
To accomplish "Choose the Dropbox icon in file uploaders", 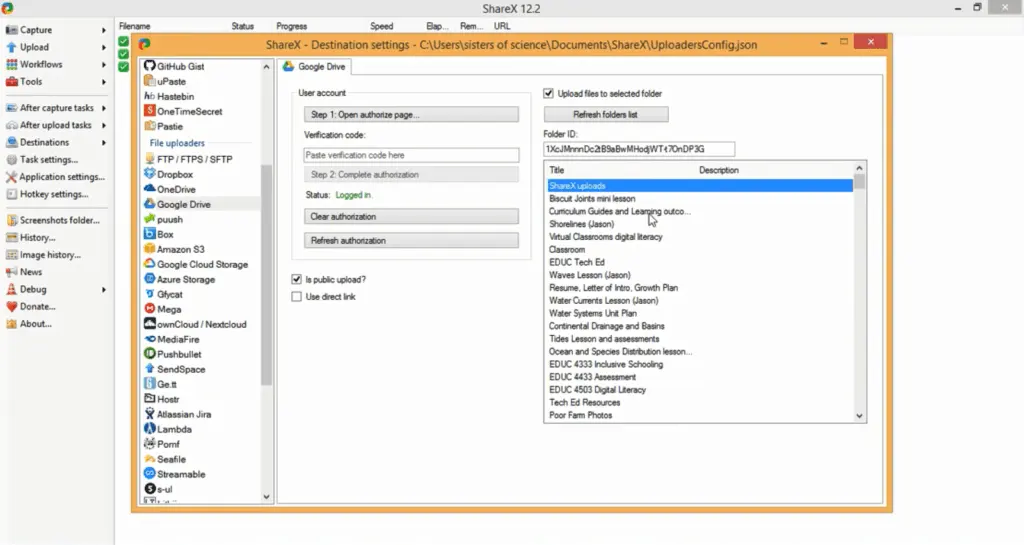I will (x=150, y=174).
